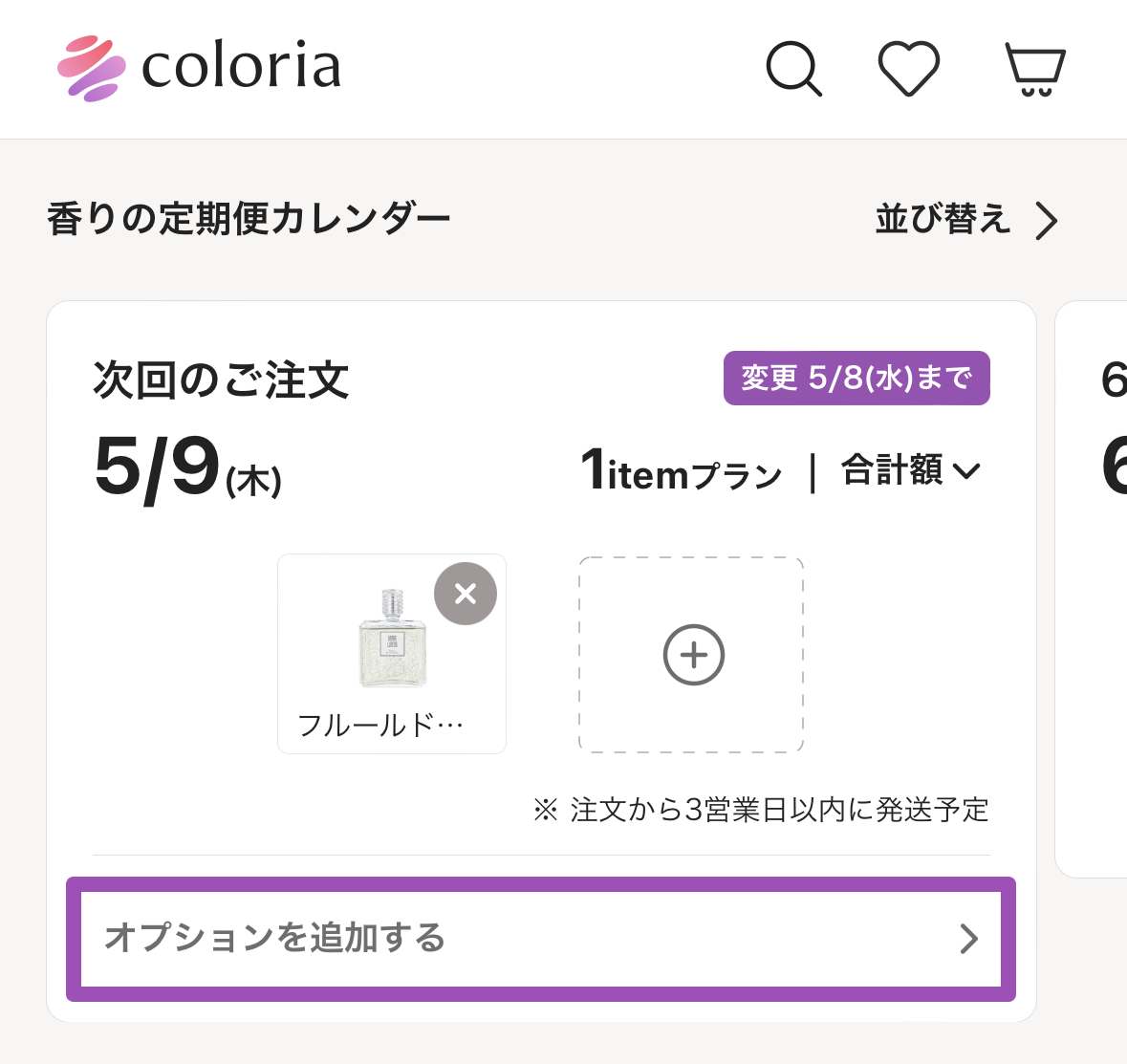The image size is (1127, 1064).
Task: Click the chevron next to 合計額
Action: click(966, 470)
